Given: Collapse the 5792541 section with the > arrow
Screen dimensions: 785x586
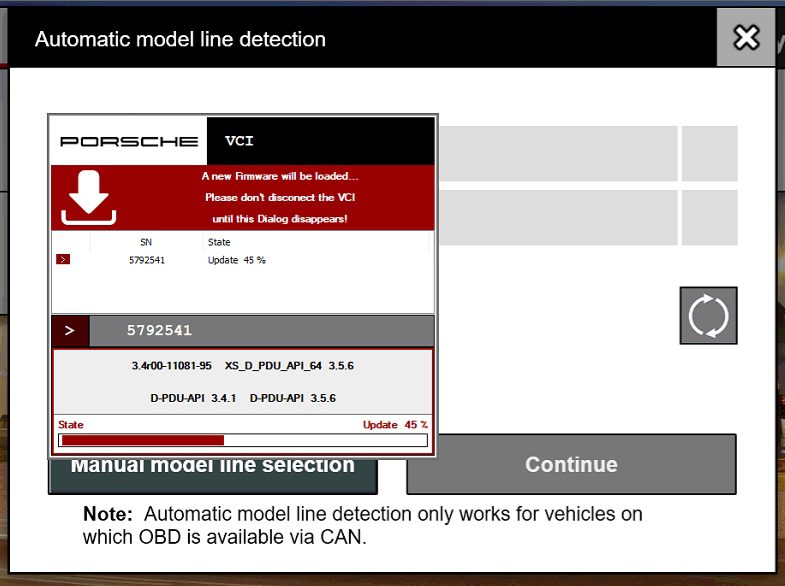Looking at the screenshot, I should click(x=70, y=330).
